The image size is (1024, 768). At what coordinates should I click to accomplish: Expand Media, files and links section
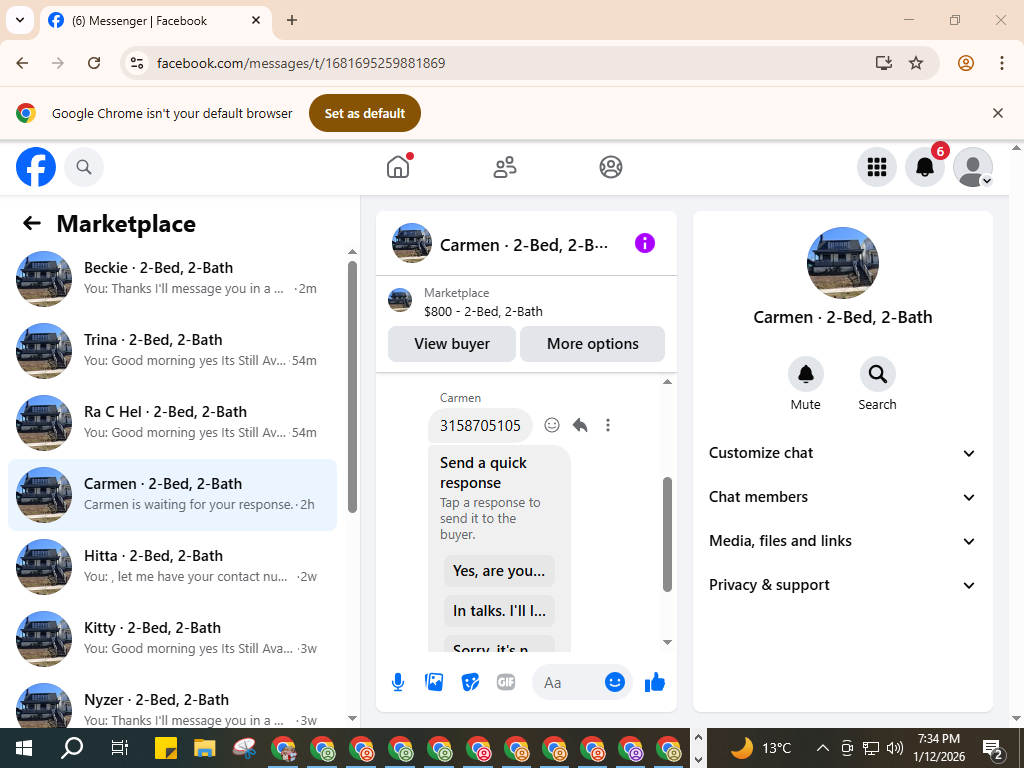(842, 541)
